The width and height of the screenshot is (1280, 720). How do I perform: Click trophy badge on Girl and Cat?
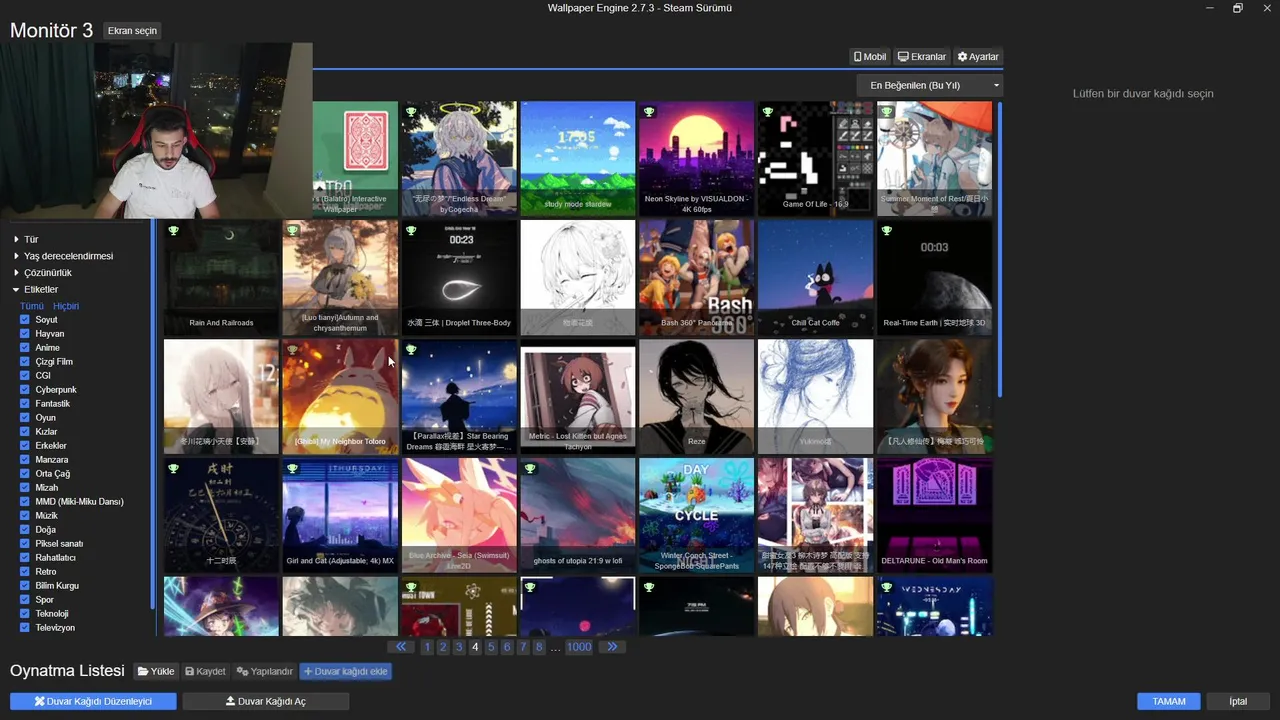click(292, 469)
